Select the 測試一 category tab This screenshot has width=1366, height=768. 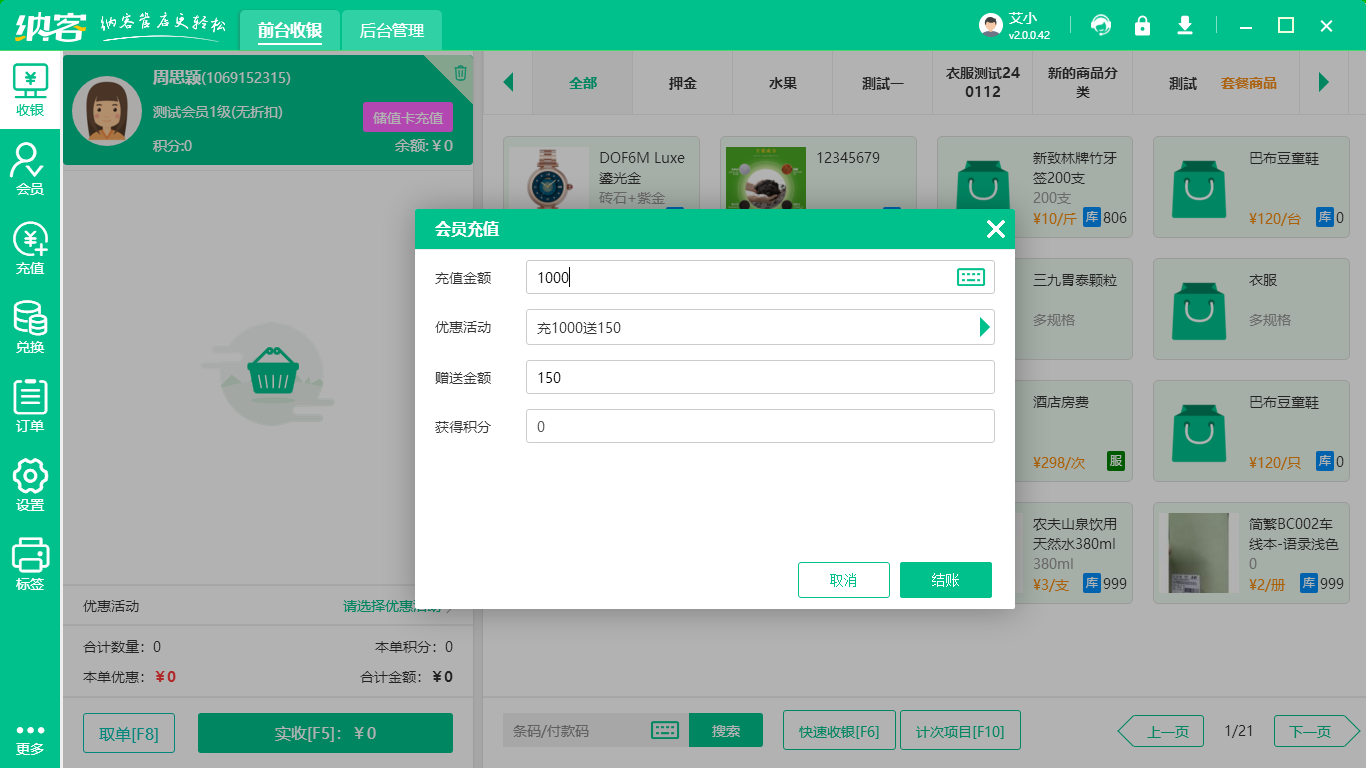tap(883, 83)
